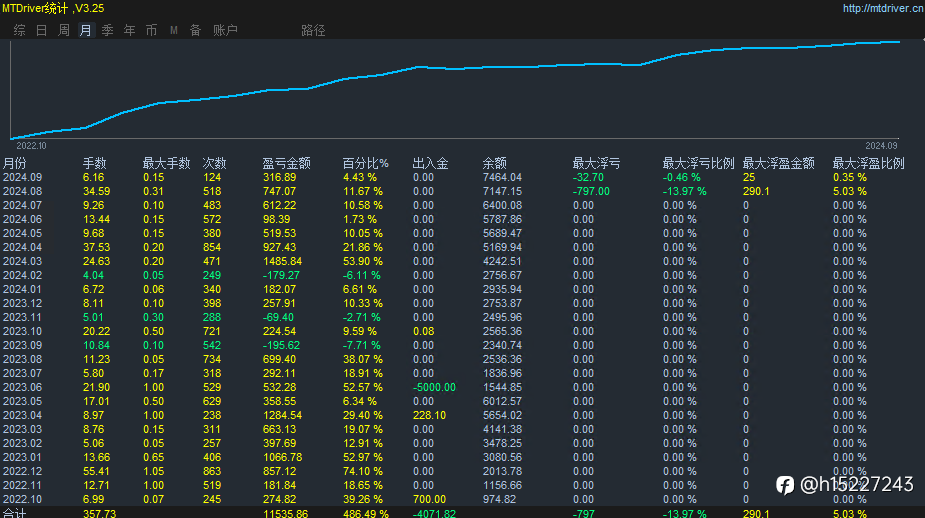Click the 盈亏金额 column header

click(x=286, y=163)
